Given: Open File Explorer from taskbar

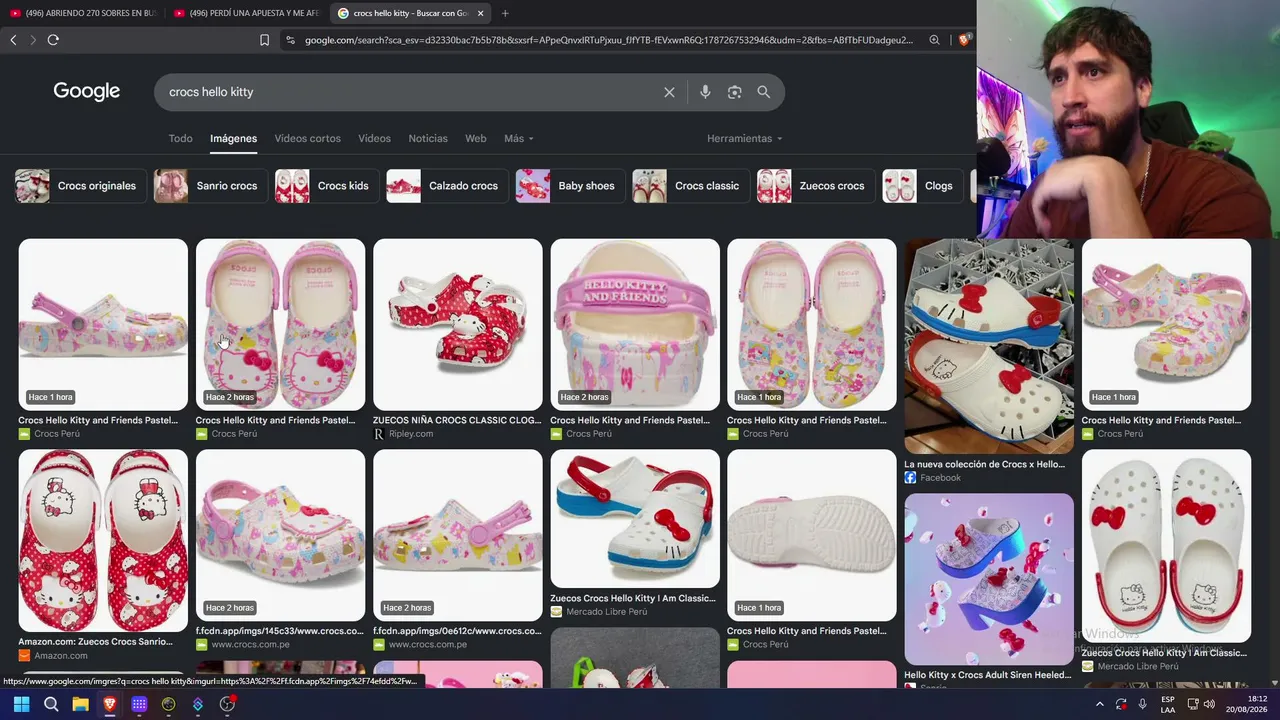Looking at the screenshot, I should coord(80,704).
